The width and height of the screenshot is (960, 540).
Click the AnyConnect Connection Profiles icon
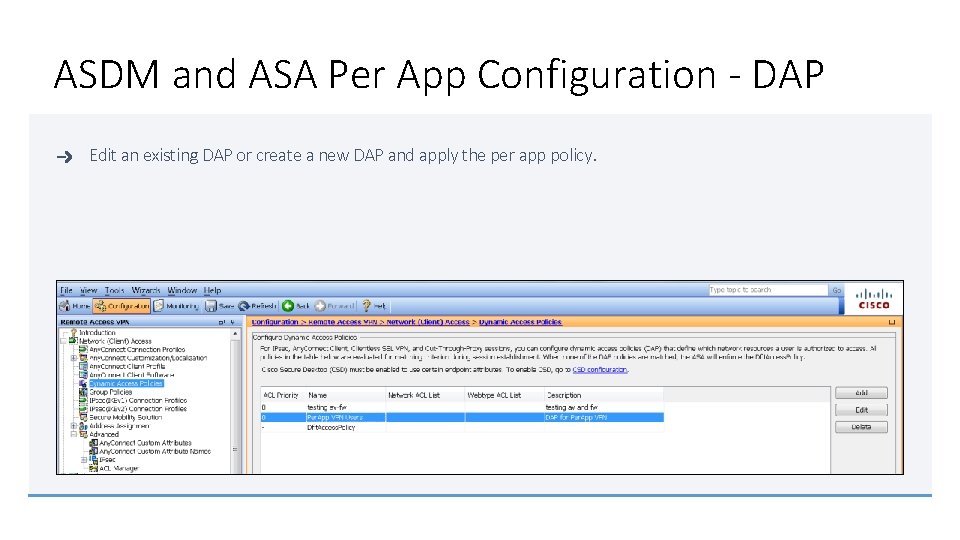coord(83,350)
